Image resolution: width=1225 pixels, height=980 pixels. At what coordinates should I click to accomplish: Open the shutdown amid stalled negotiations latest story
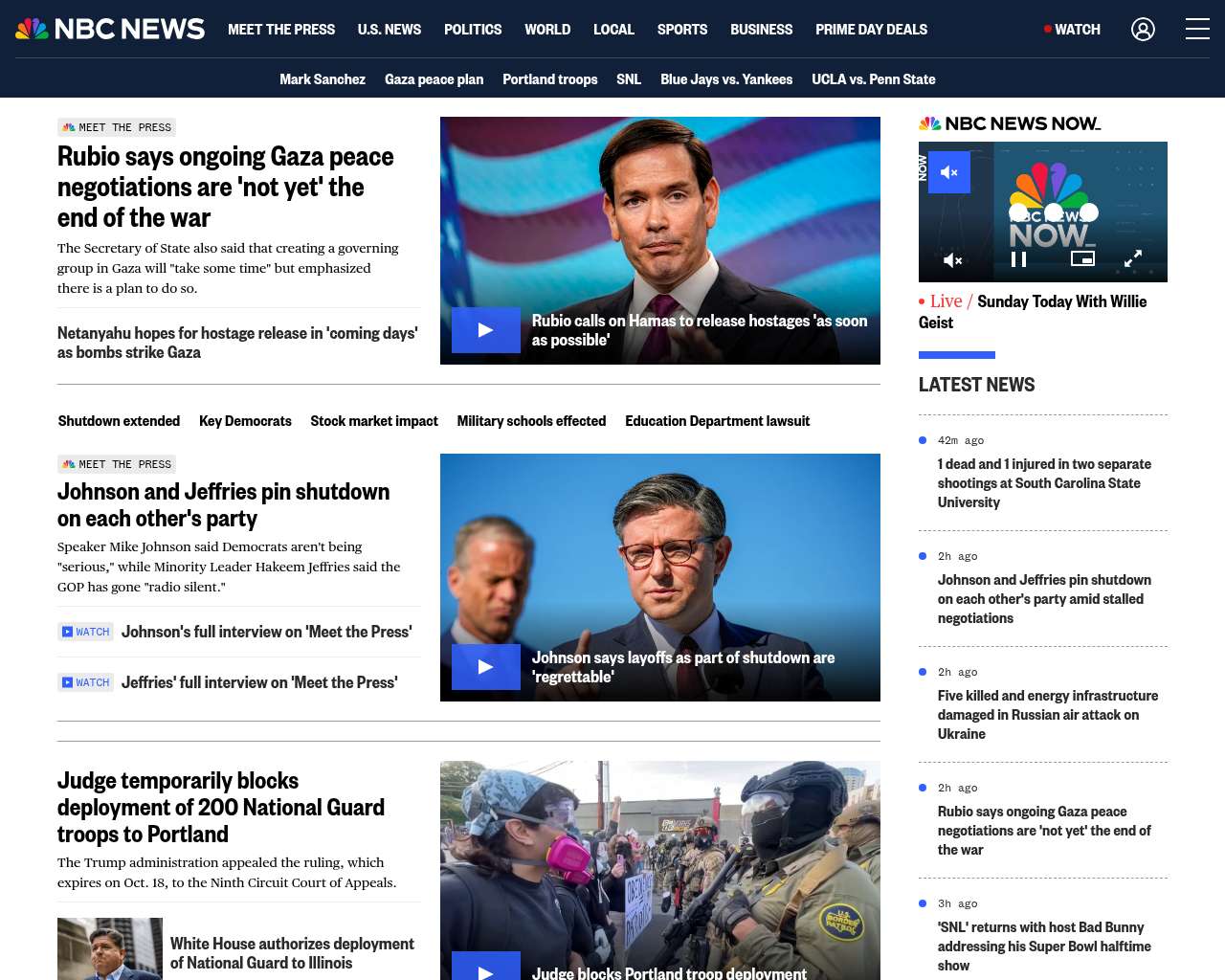[1044, 599]
